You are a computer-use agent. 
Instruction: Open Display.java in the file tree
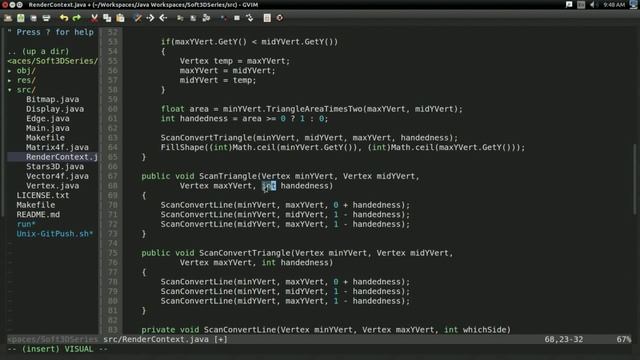pyautogui.click(x=55, y=109)
